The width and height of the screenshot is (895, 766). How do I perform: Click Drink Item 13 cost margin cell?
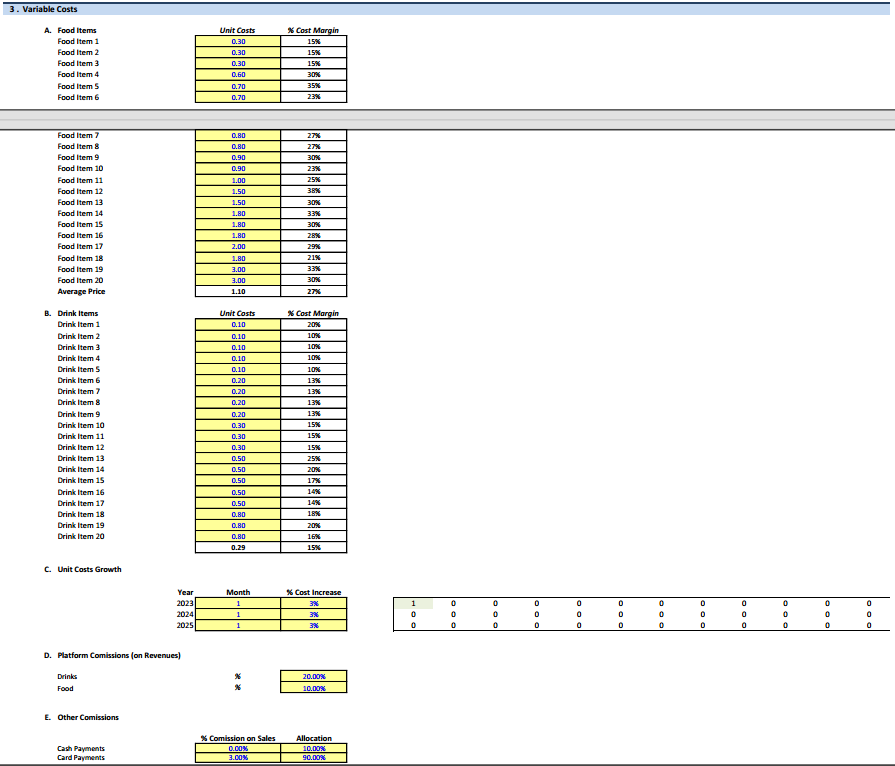314,458
